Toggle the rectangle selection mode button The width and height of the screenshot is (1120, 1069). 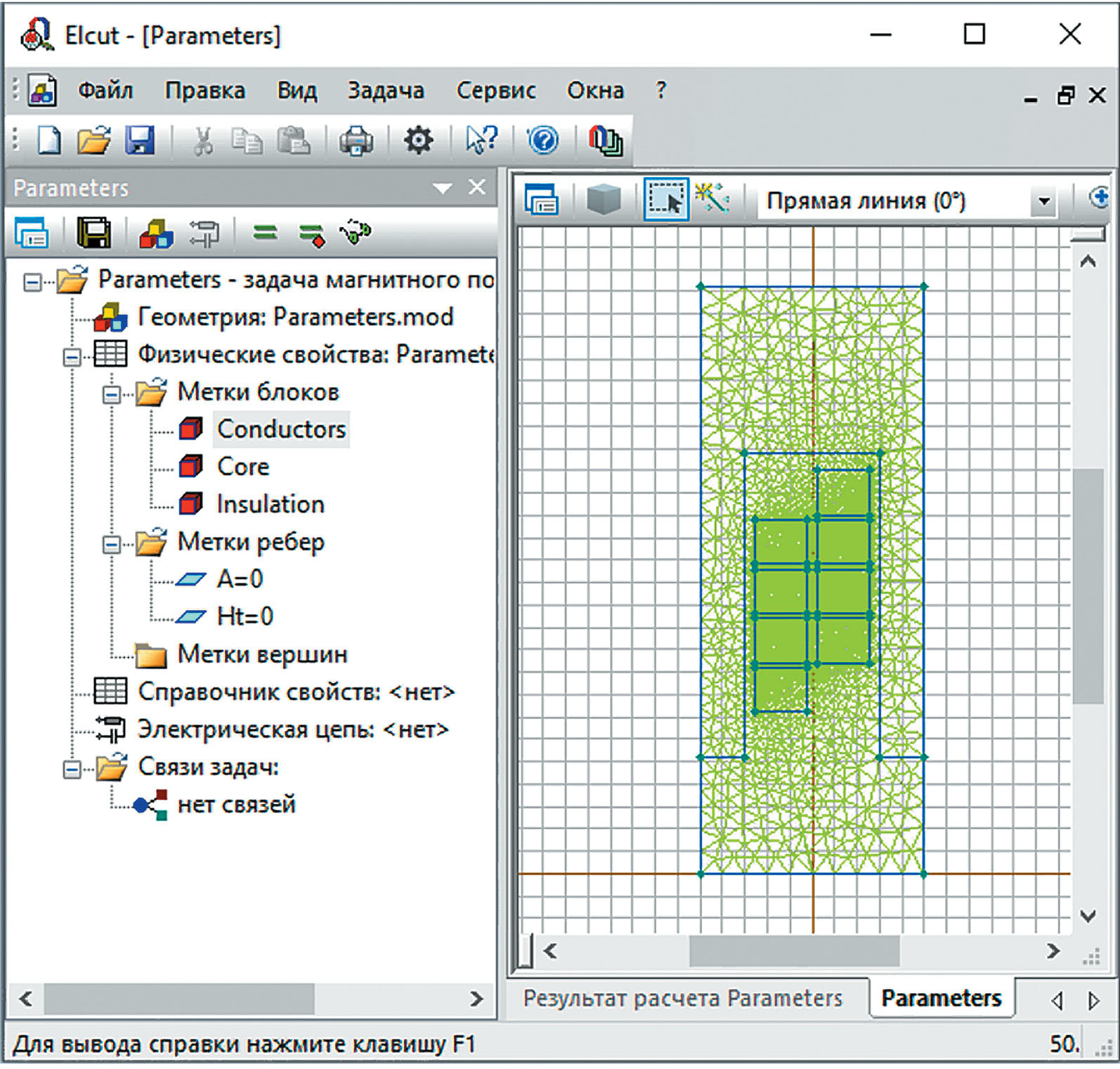pos(665,200)
